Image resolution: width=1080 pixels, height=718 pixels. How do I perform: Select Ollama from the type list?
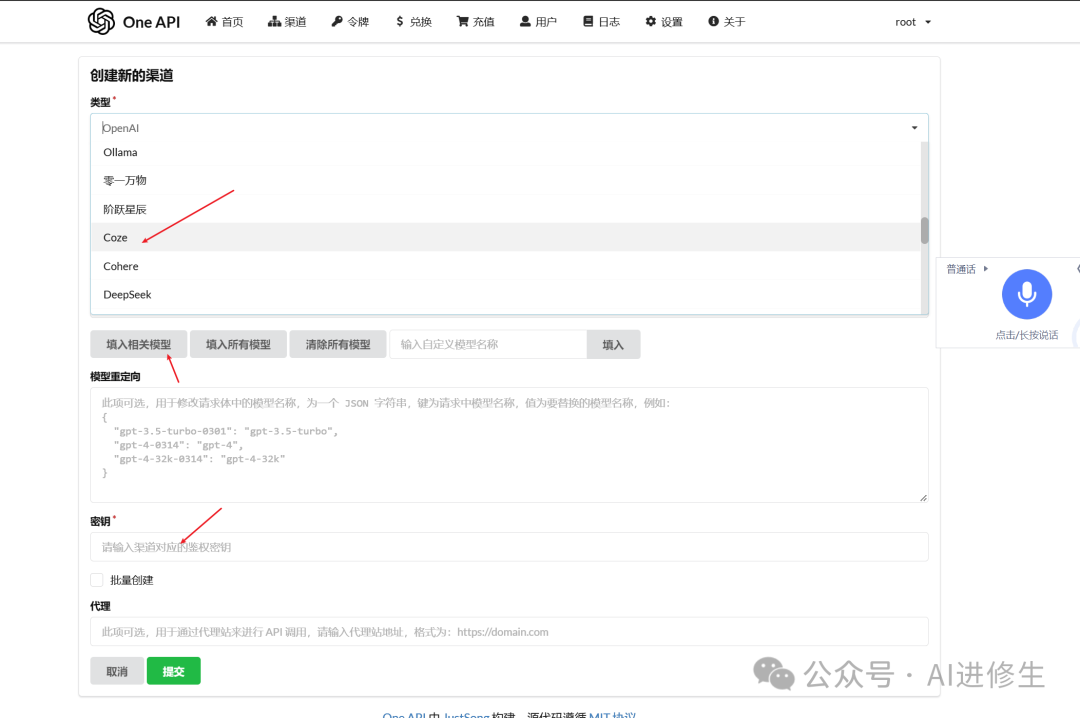point(506,152)
